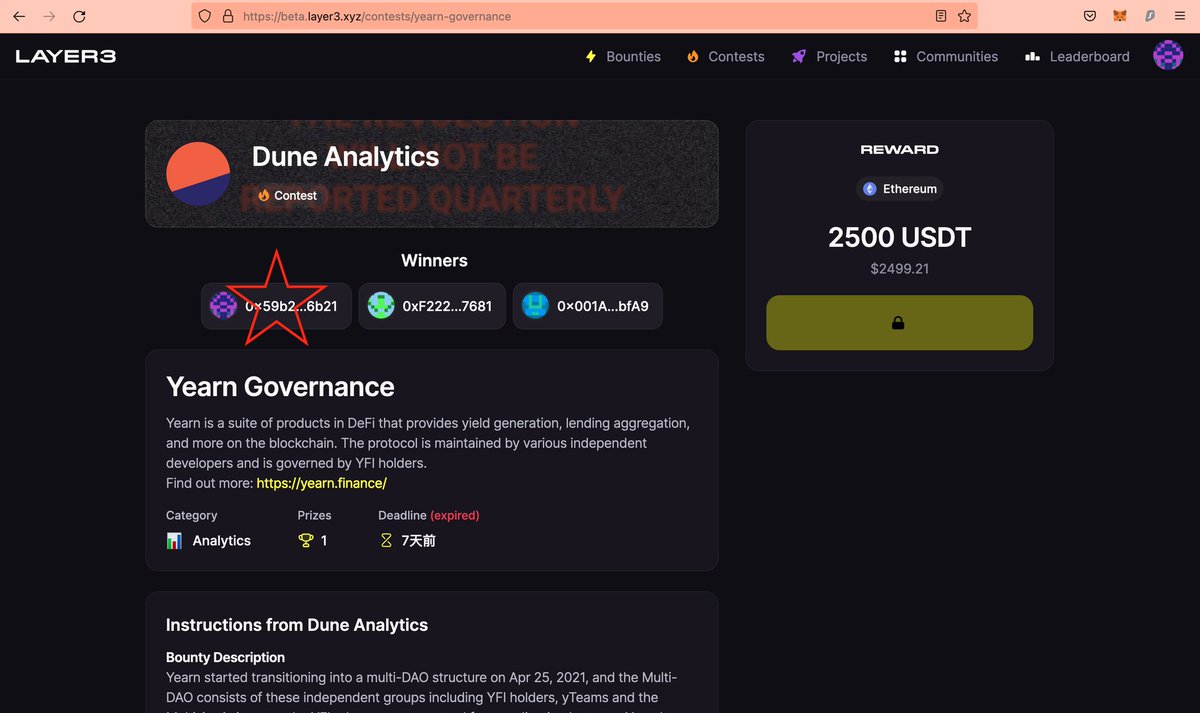Click the blue avatar of winner 0x001A
Image resolution: width=1200 pixels, height=713 pixels.
tap(535, 306)
